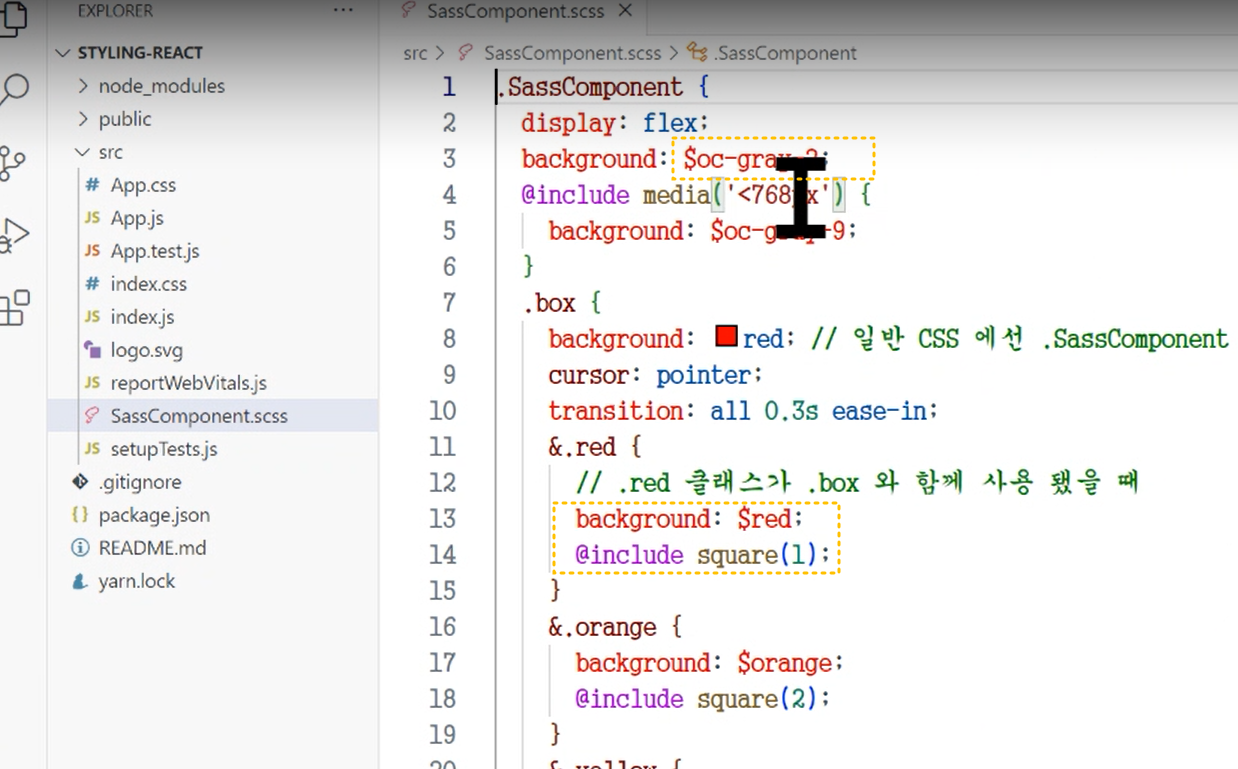
Task: Click line number 7 in gutter
Action: coord(449,303)
